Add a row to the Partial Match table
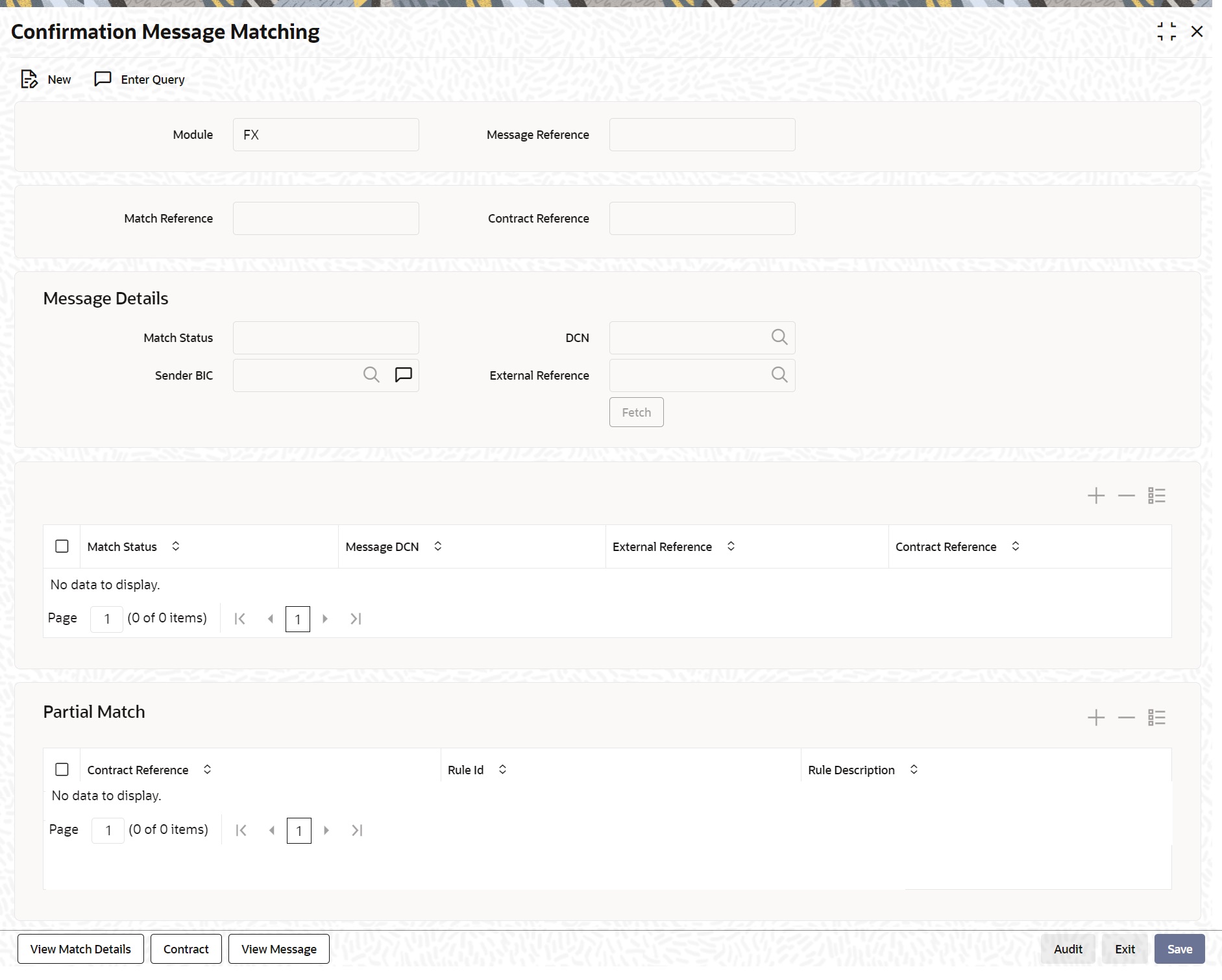This screenshot has height=980, width=1222. [x=1096, y=718]
